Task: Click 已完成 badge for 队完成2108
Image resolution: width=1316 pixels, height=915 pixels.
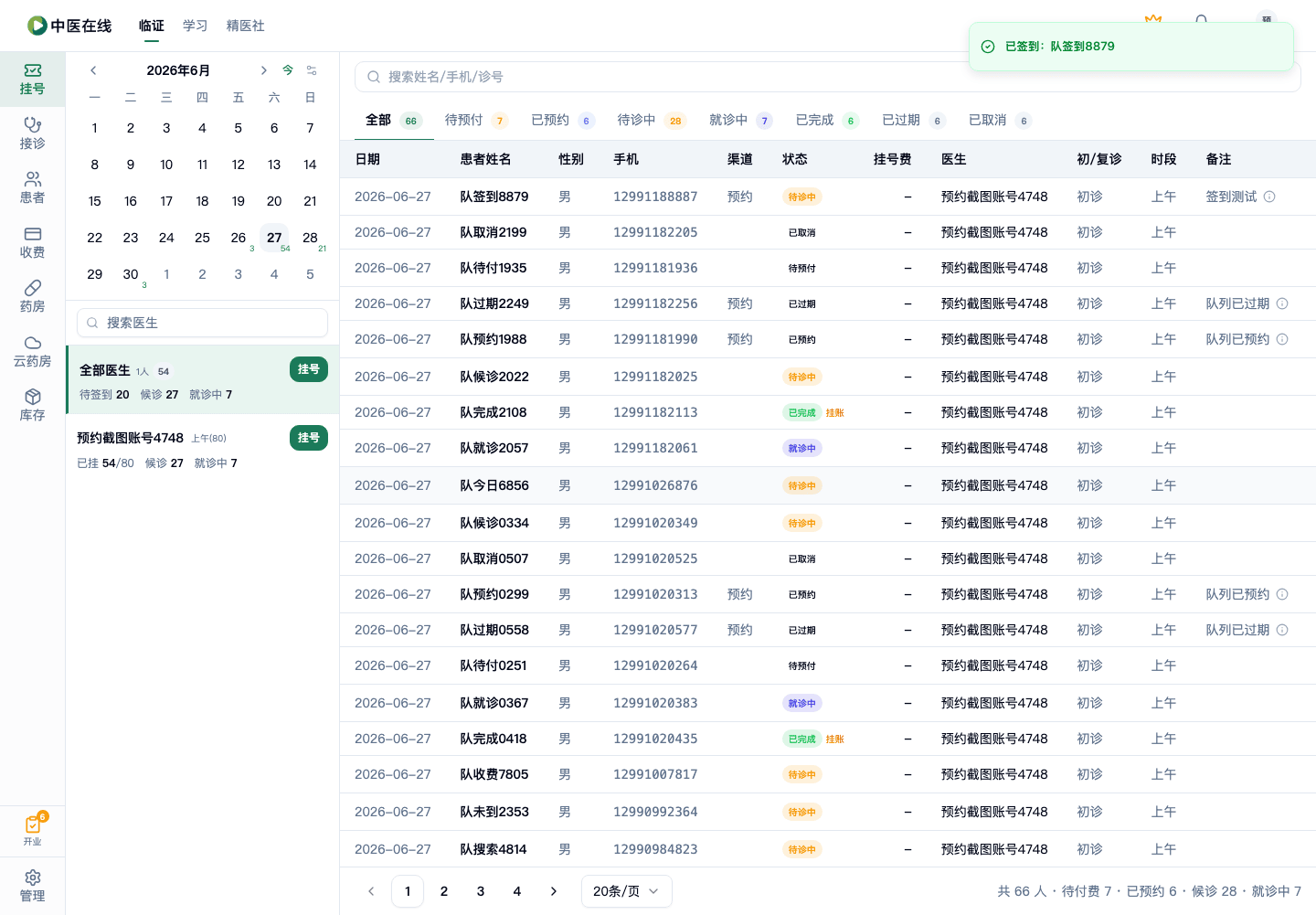Action: pos(801,412)
